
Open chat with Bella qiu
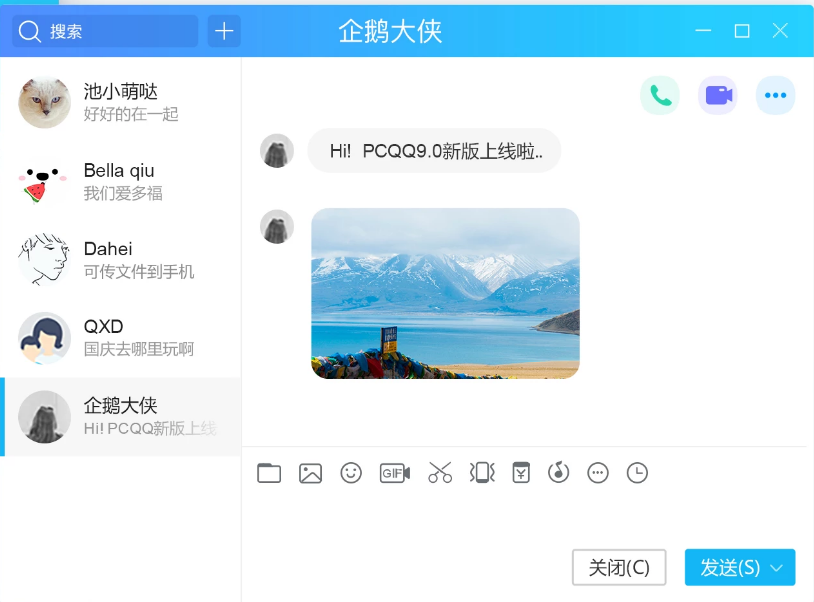[x=121, y=182]
